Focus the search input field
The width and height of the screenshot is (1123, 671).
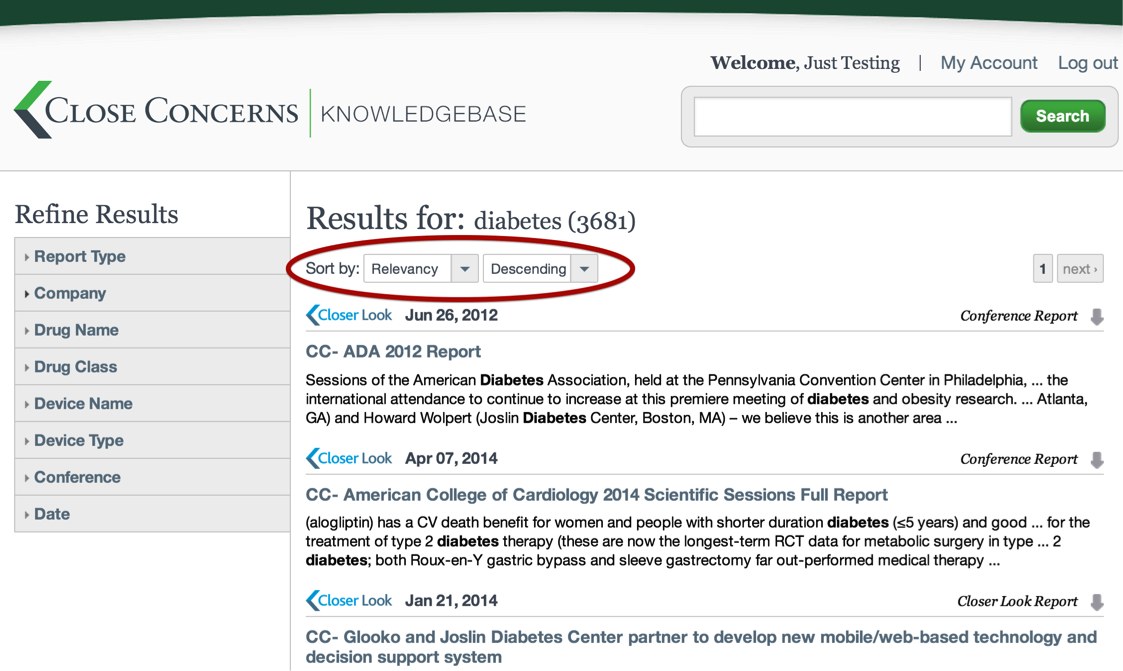coord(852,117)
